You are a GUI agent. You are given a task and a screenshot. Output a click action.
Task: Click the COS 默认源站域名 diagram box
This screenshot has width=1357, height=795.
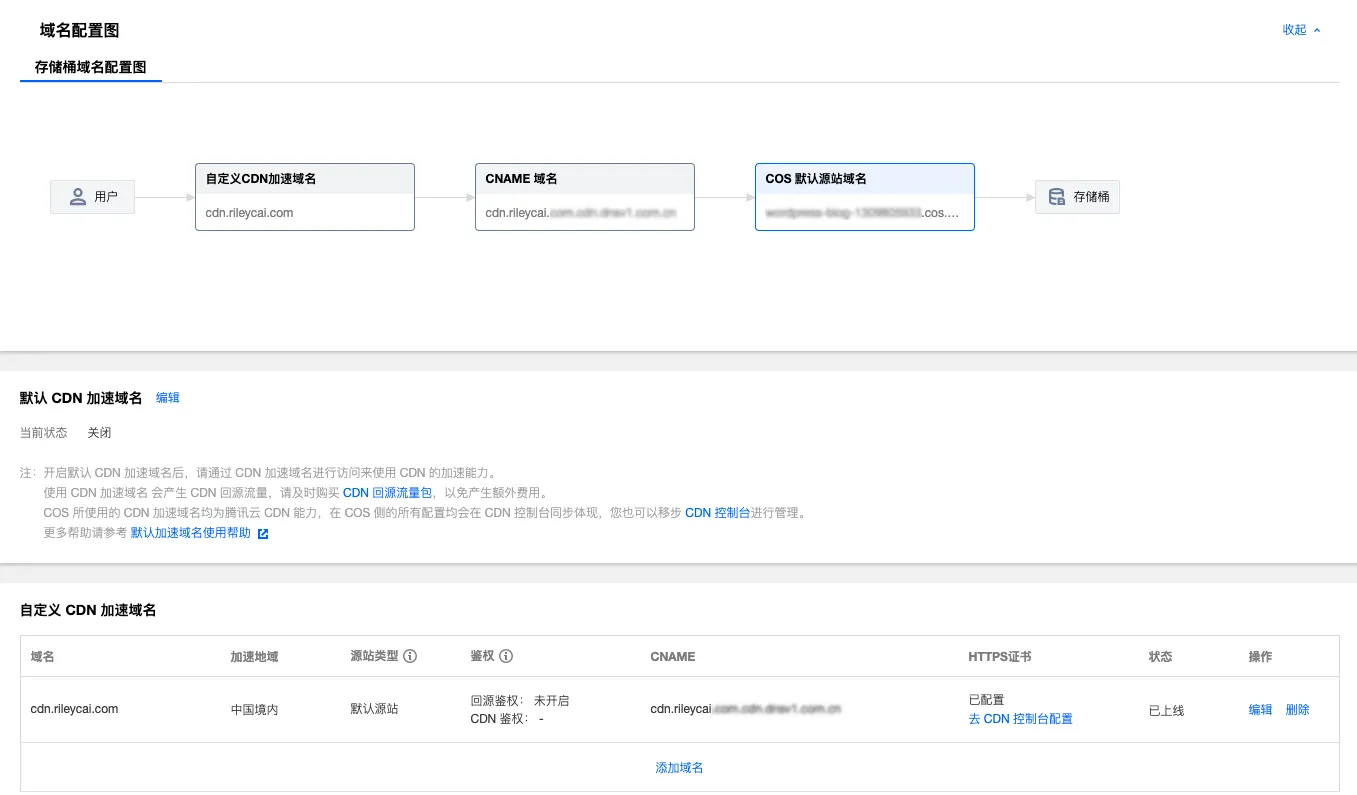(x=865, y=197)
